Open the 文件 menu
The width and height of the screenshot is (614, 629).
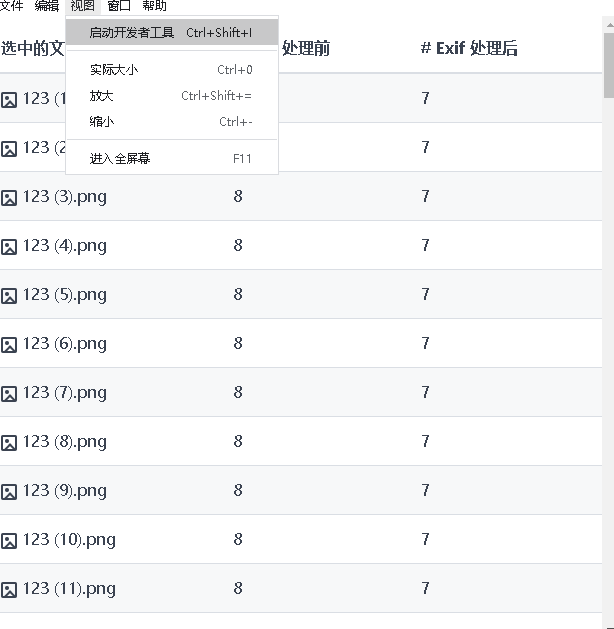pos(12,6)
